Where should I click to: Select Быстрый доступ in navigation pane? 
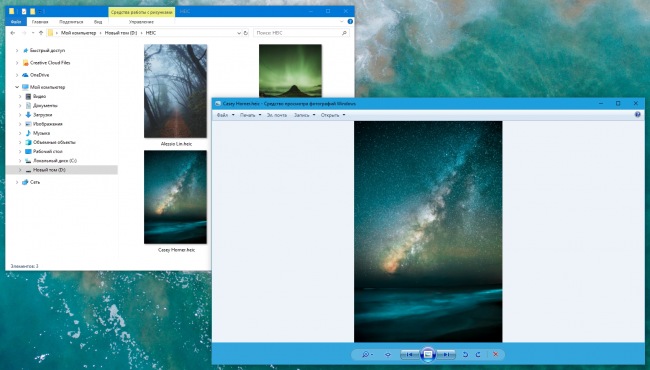click(47, 51)
